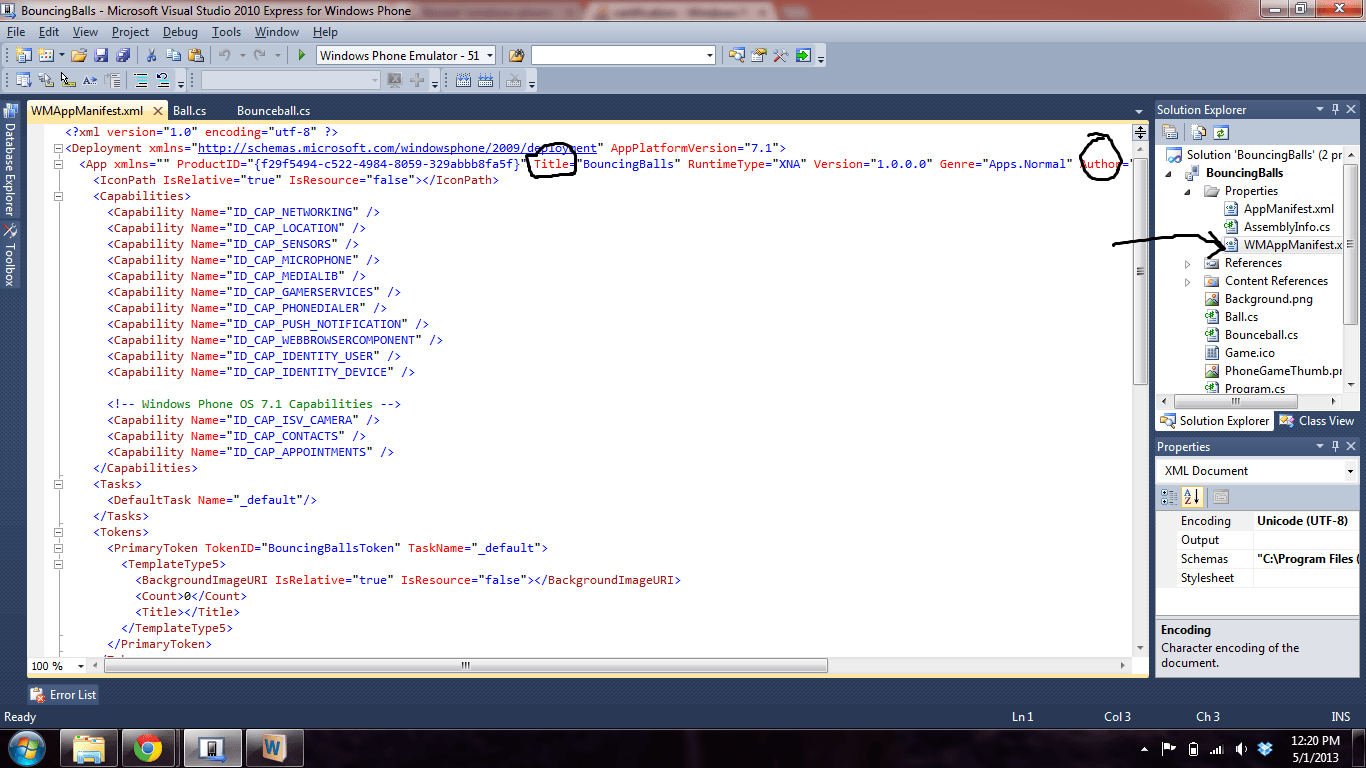
Task: Save the current file with the Save icon
Action: coord(100,56)
